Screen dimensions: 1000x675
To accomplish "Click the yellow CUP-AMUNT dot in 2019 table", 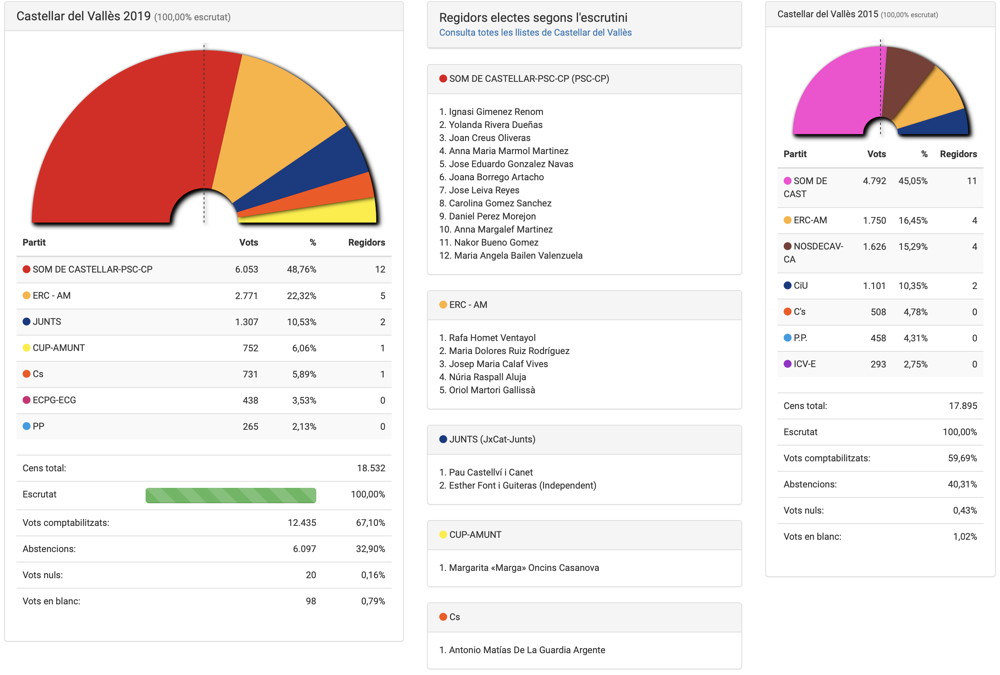I will click(x=26, y=348).
